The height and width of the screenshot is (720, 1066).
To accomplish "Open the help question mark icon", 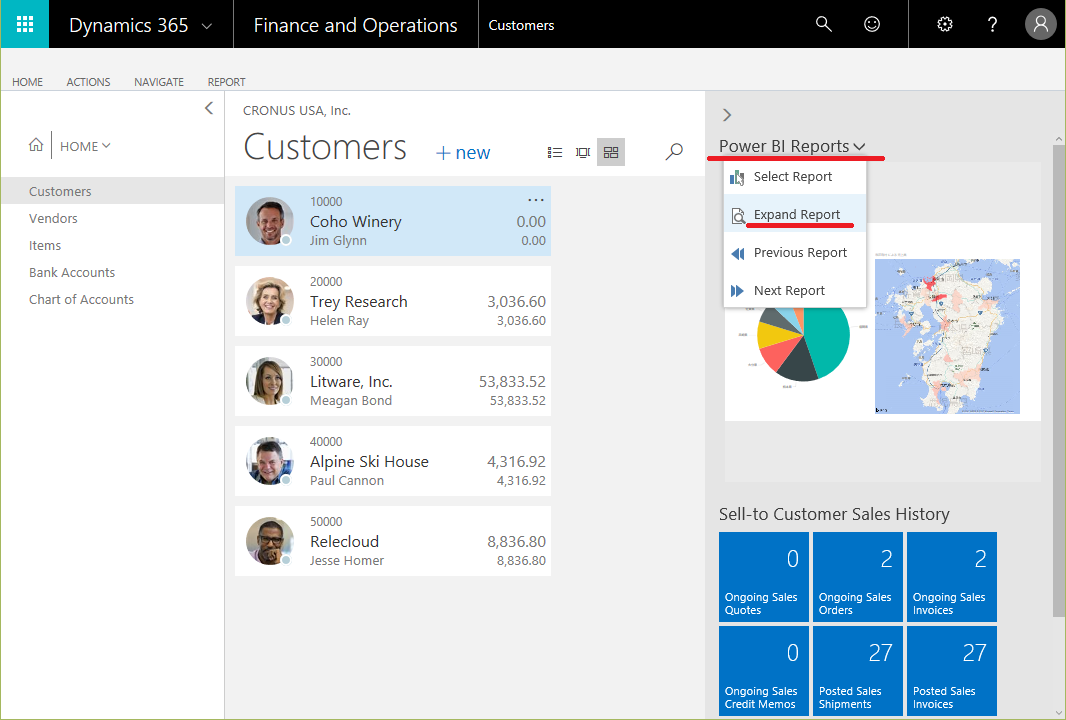I will coord(992,24).
